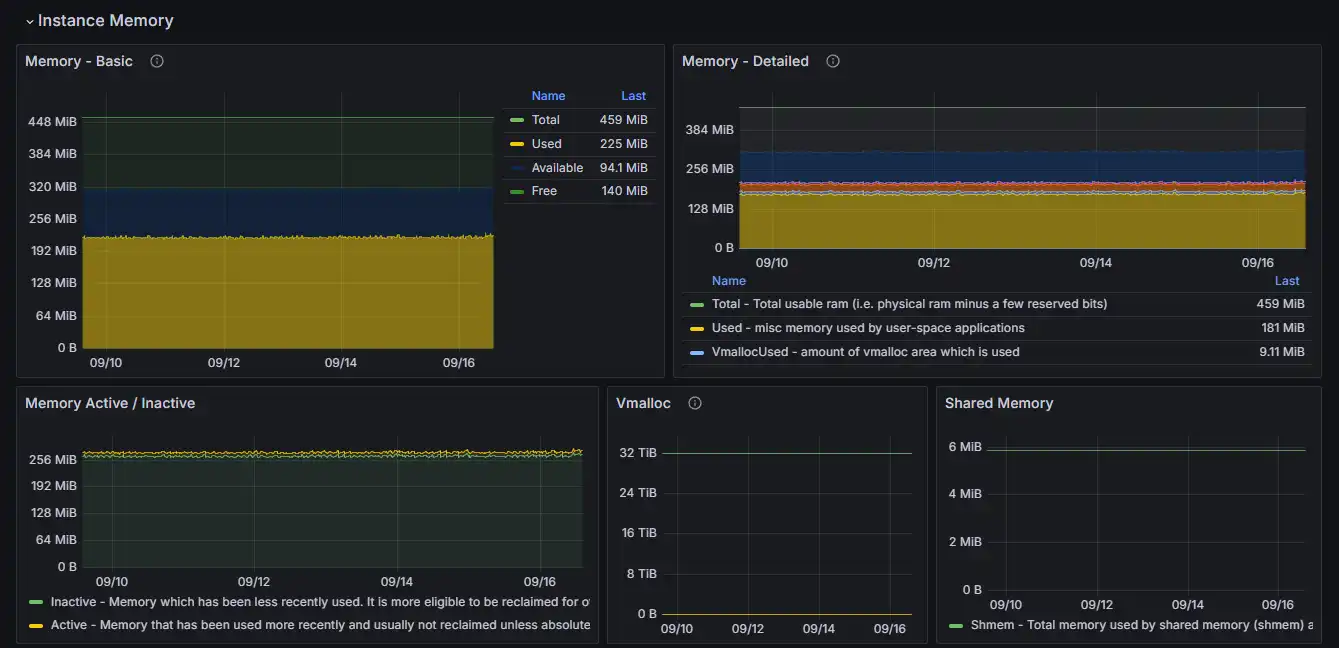Toggle the Used series label in Memory - Basic legend
The image size is (1339, 648).
click(x=547, y=144)
